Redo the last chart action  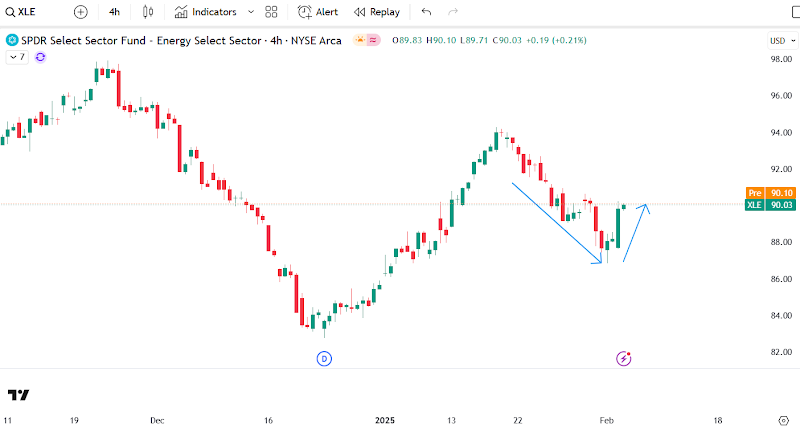(x=453, y=12)
